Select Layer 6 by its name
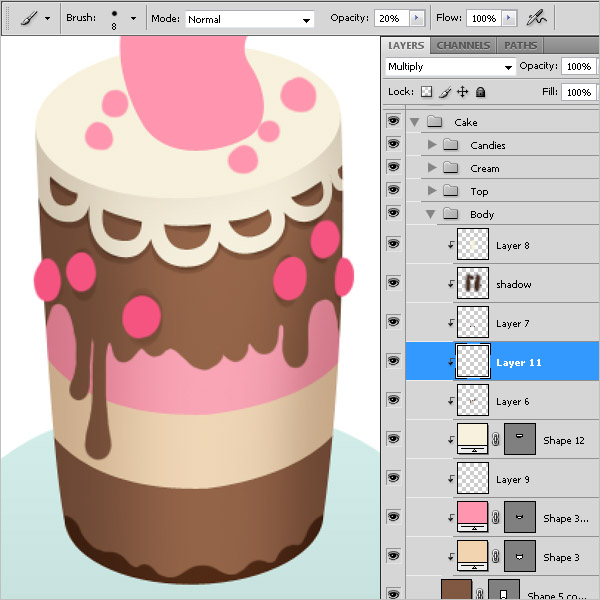The width and height of the screenshot is (600, 600). point(513,402)
